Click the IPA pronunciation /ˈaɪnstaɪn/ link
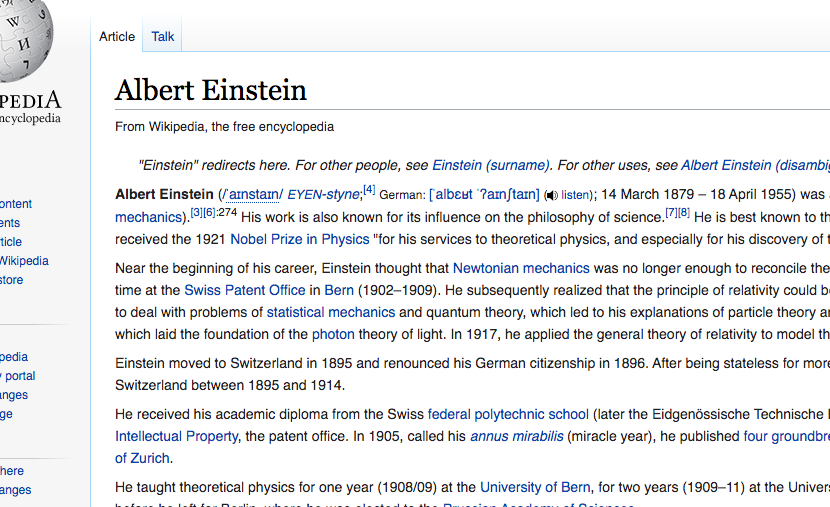Image resolution: width=830 pixels, height=507 pixels. click(253, 195)
